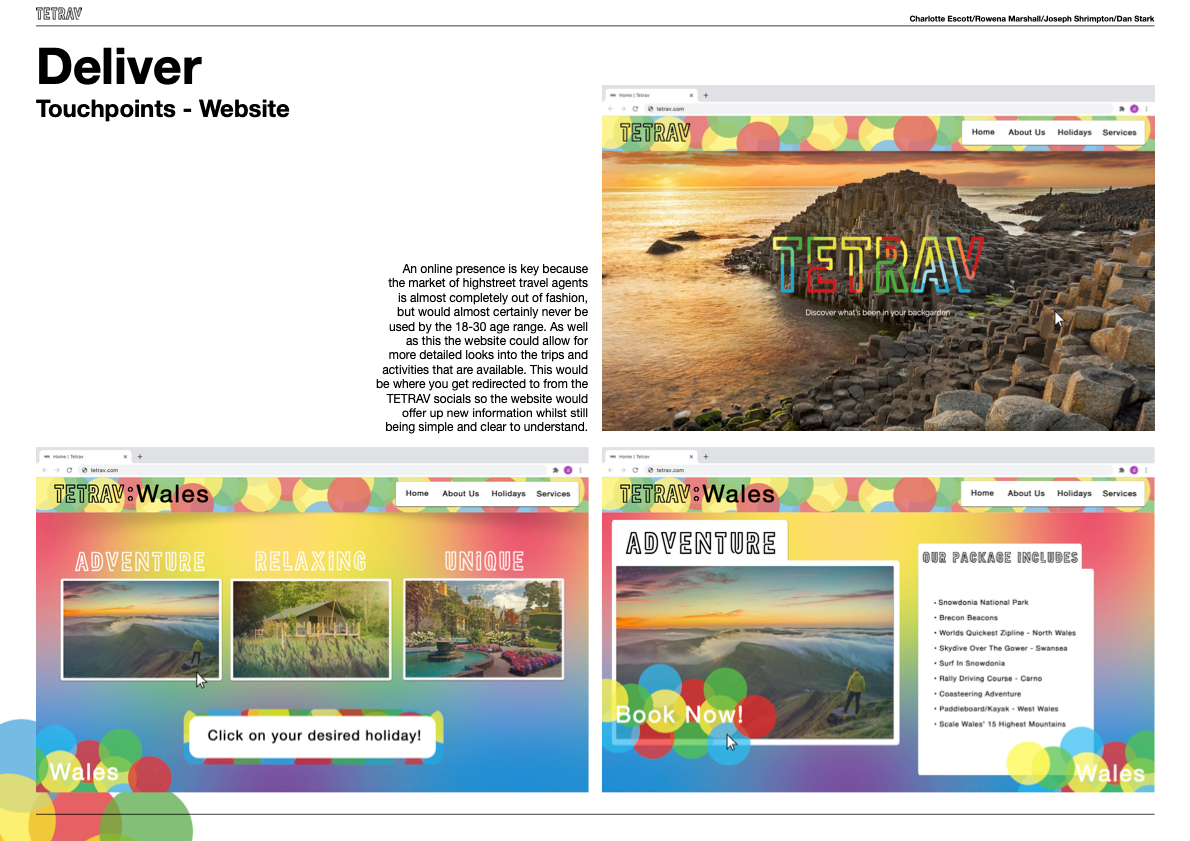Click TETRAV header logo on the sunset homepage
1190x841 pixels.
click(655, 134)
